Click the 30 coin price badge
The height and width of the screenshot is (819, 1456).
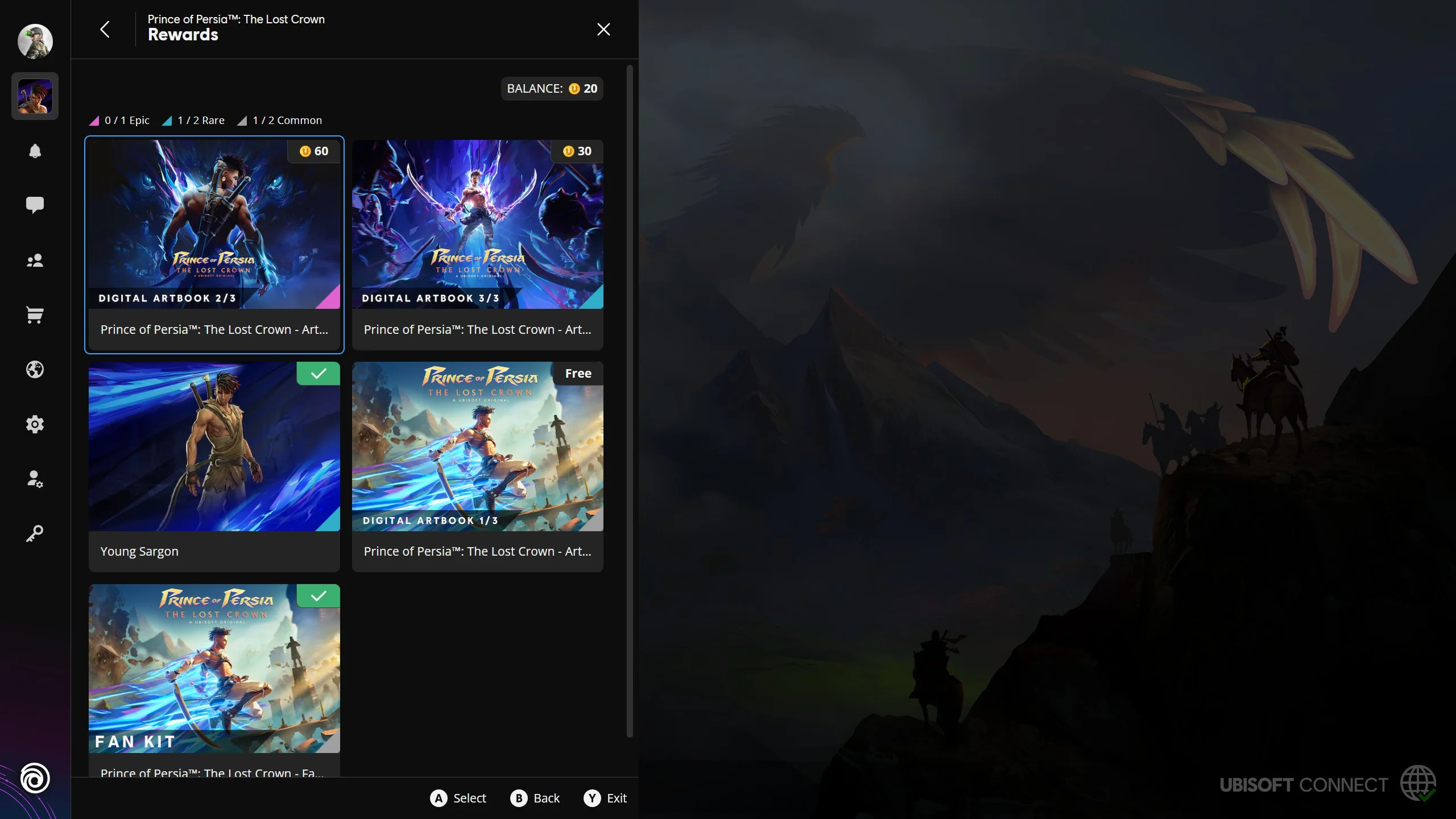577,151
